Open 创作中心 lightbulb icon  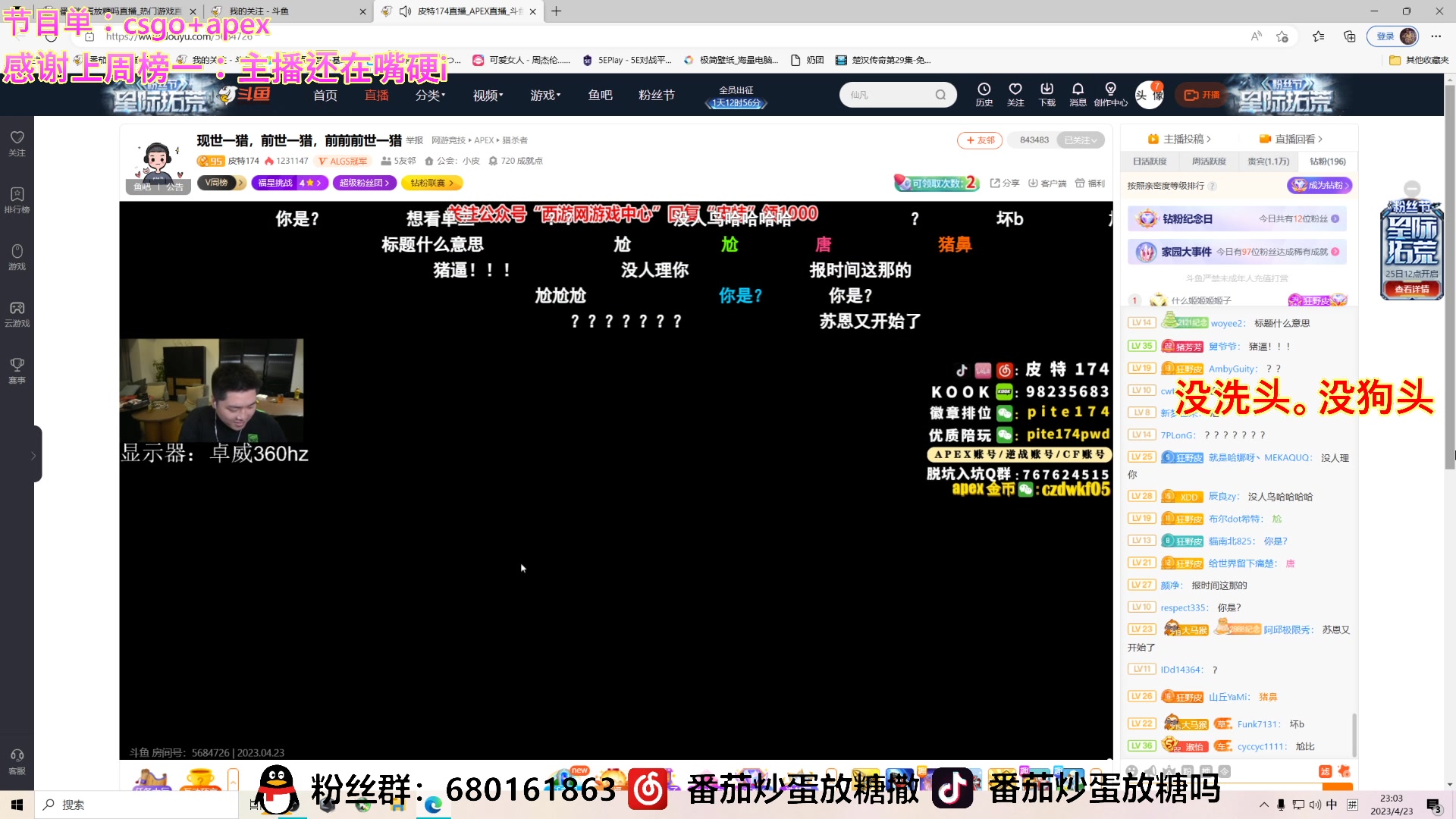(x=1110, y=95)
